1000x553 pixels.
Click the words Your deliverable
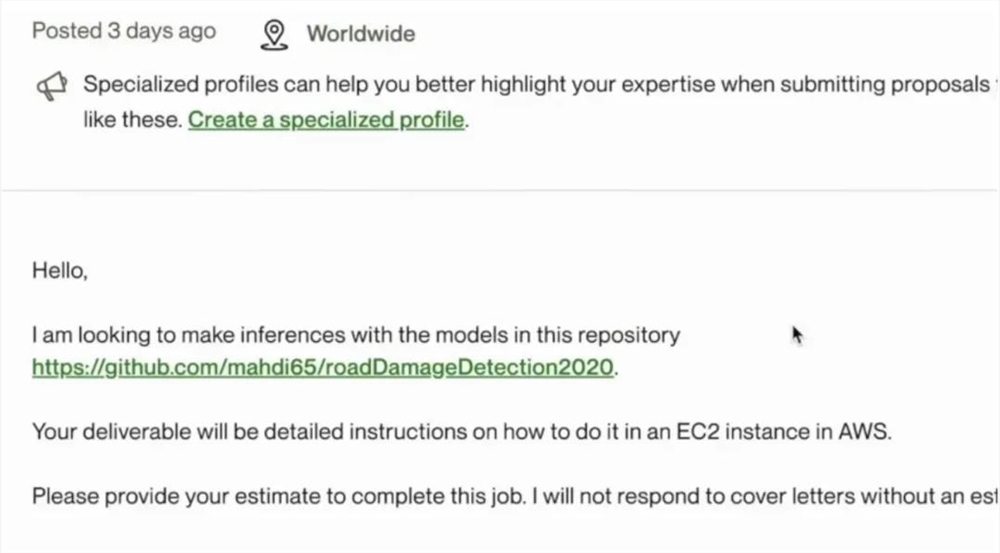(94, 432)
